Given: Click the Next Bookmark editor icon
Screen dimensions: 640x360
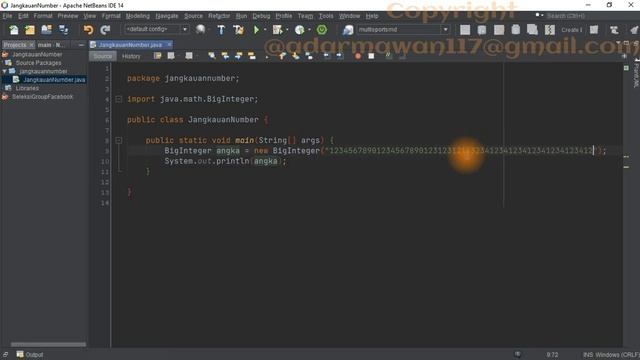Looking at the screenshot, I should (296, 56).
